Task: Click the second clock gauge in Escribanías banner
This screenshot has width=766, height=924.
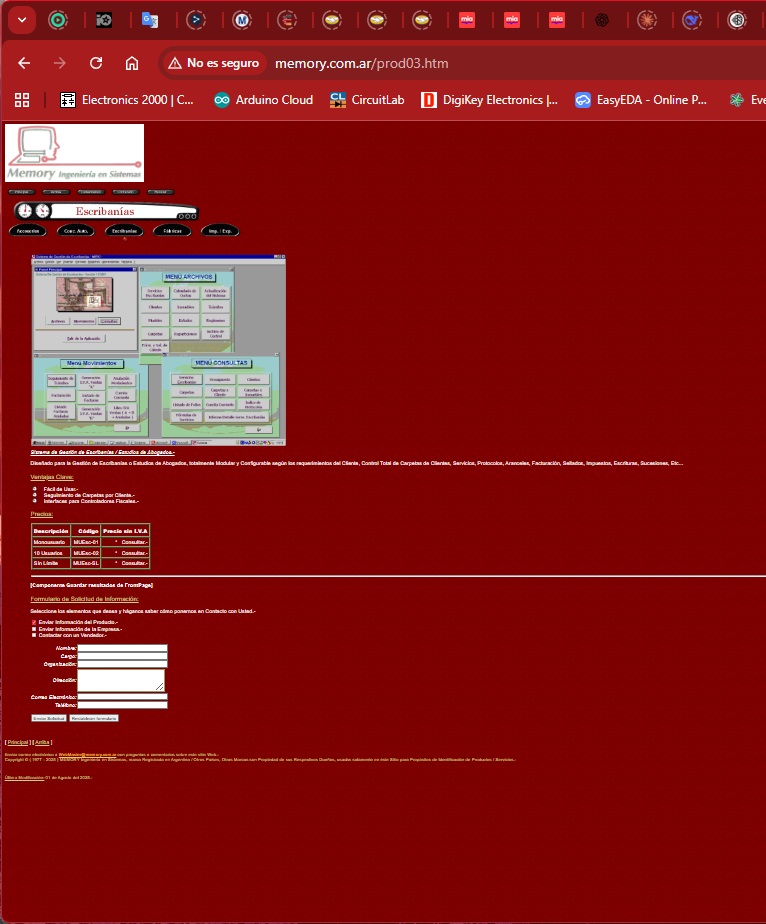Action: tap(42, 210)
